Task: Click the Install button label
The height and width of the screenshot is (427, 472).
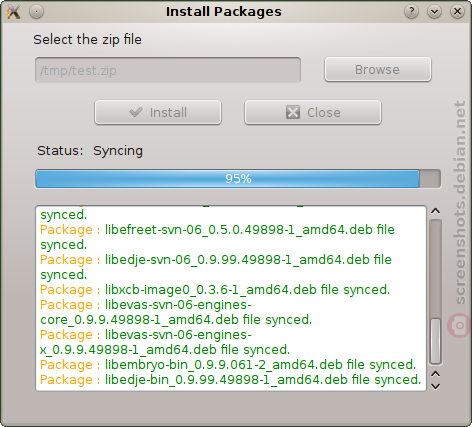Action: [x=168, y=113]
